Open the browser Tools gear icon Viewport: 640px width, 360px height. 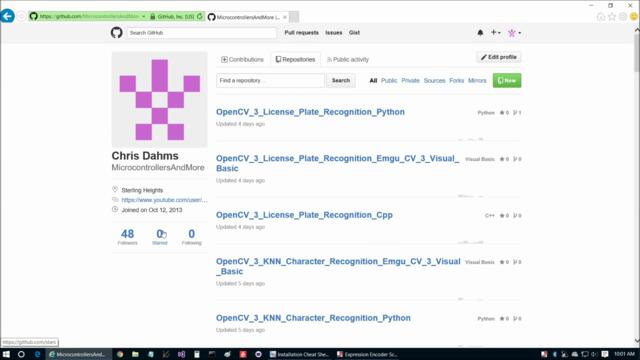click(623, 17)
